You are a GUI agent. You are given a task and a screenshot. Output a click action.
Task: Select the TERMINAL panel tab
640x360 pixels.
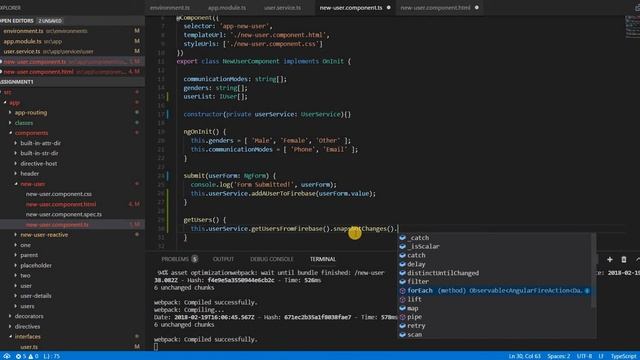click(x=322, y=259)
